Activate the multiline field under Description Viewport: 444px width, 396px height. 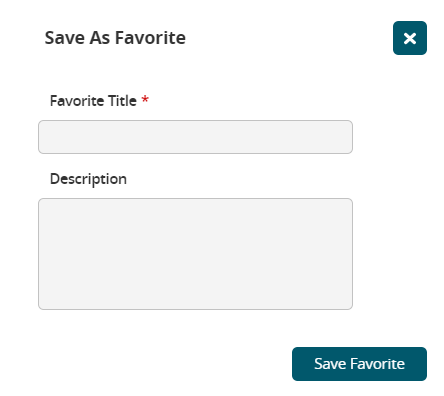[x=195, y=254]
